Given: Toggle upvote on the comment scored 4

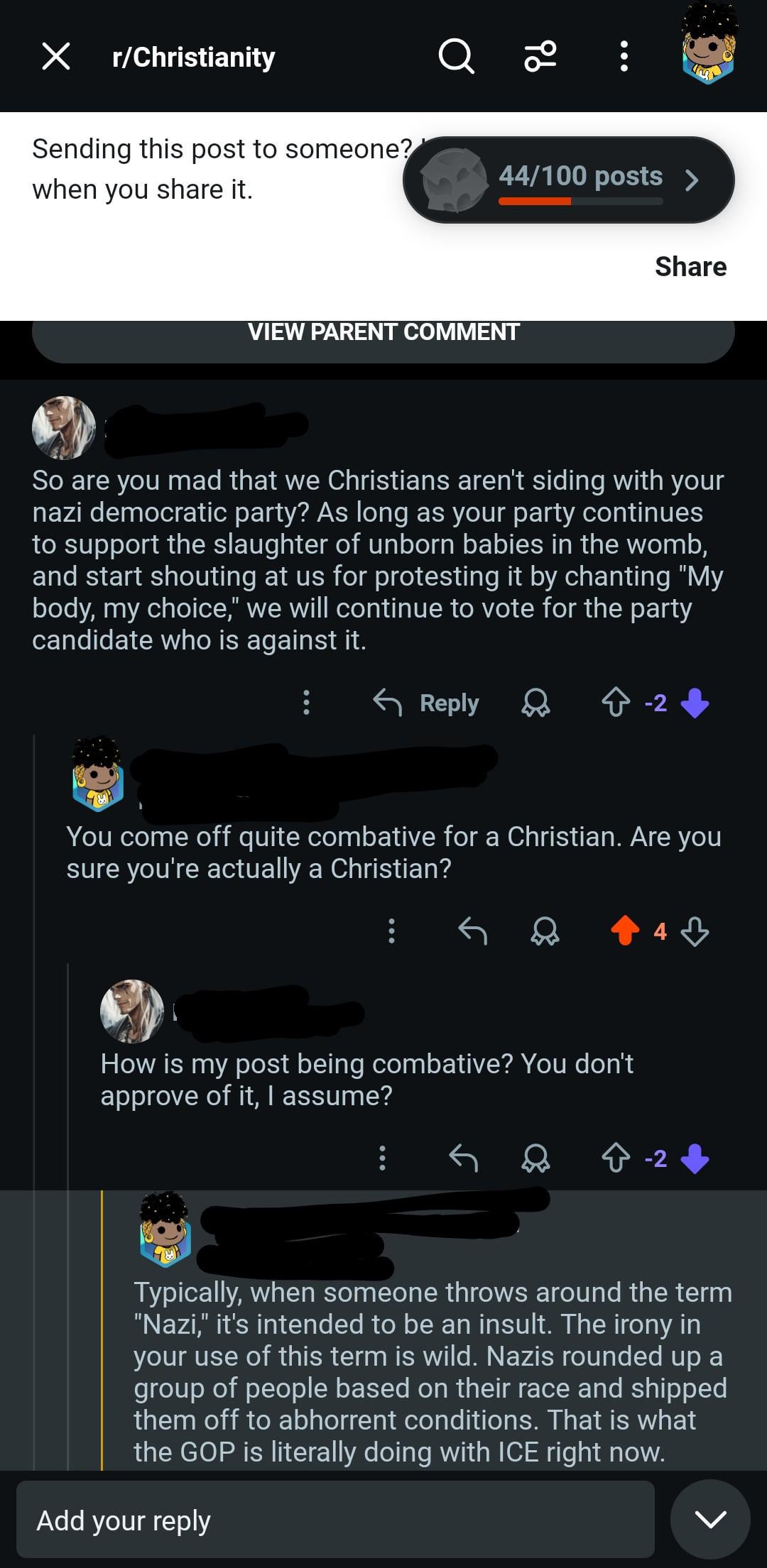Looking at the screenshot, I should [625, 931].
